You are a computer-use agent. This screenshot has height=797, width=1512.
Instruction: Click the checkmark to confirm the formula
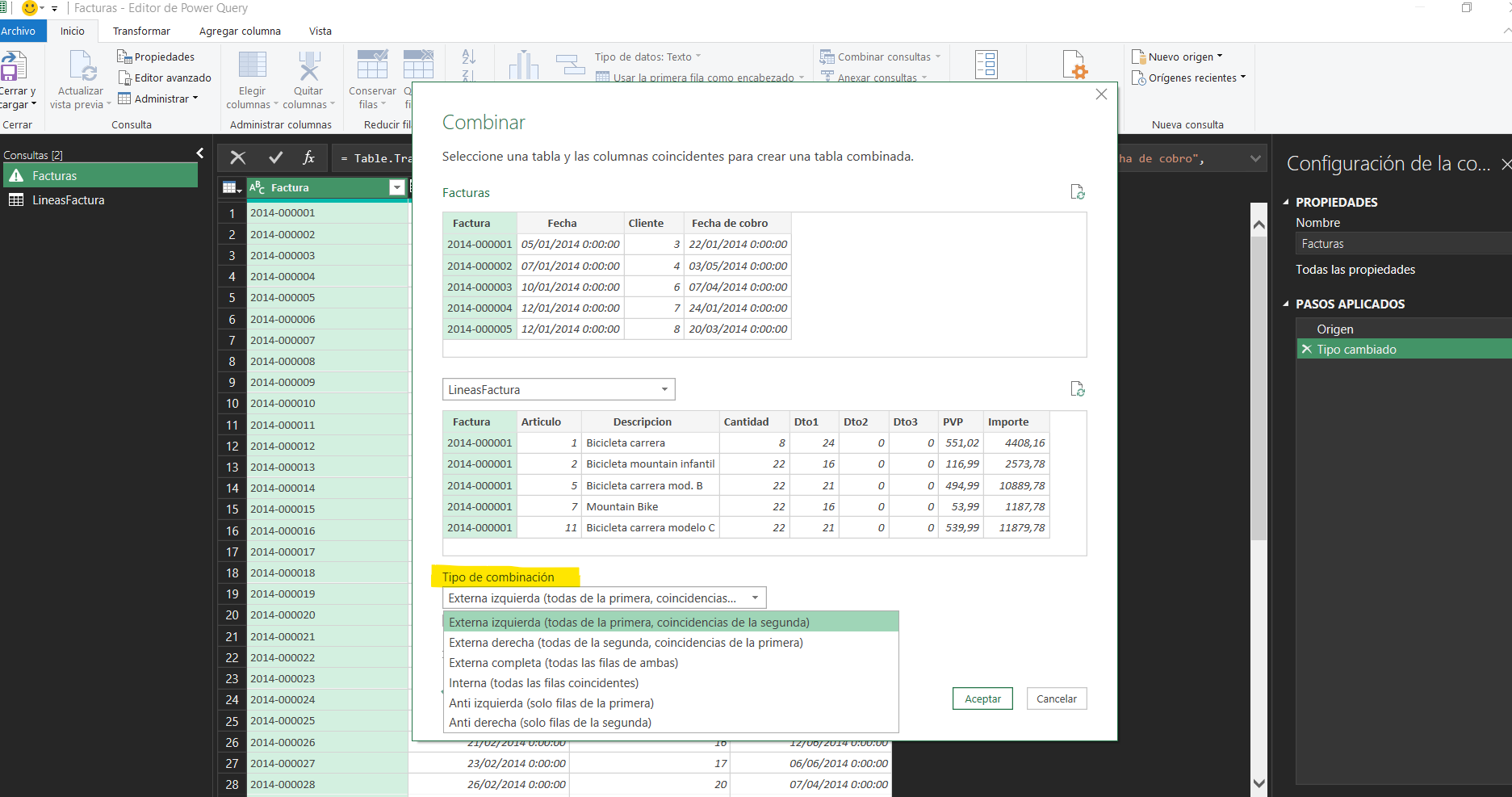tap(275, 158)
